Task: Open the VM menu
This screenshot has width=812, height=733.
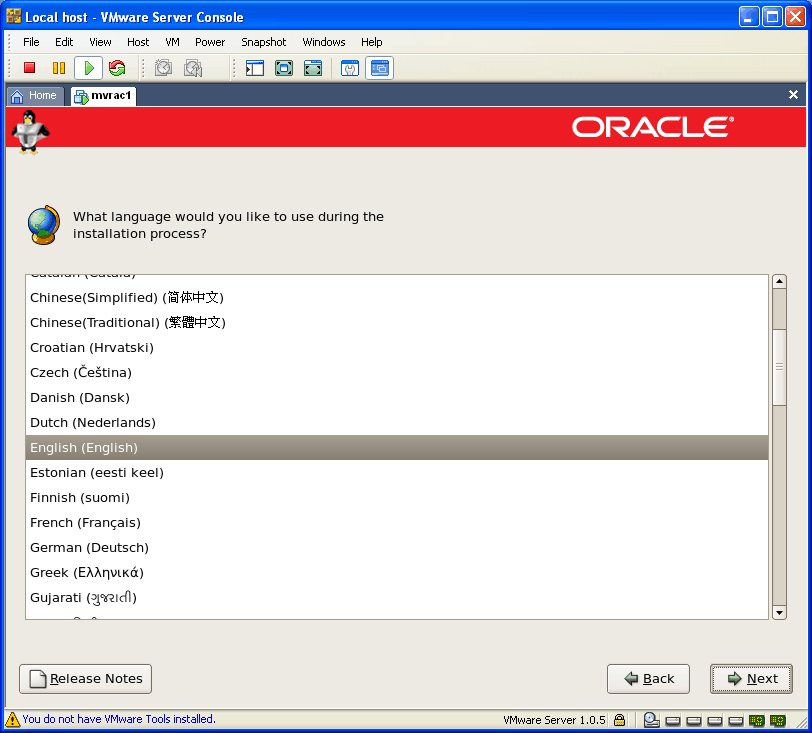Action: pos(172,42)
